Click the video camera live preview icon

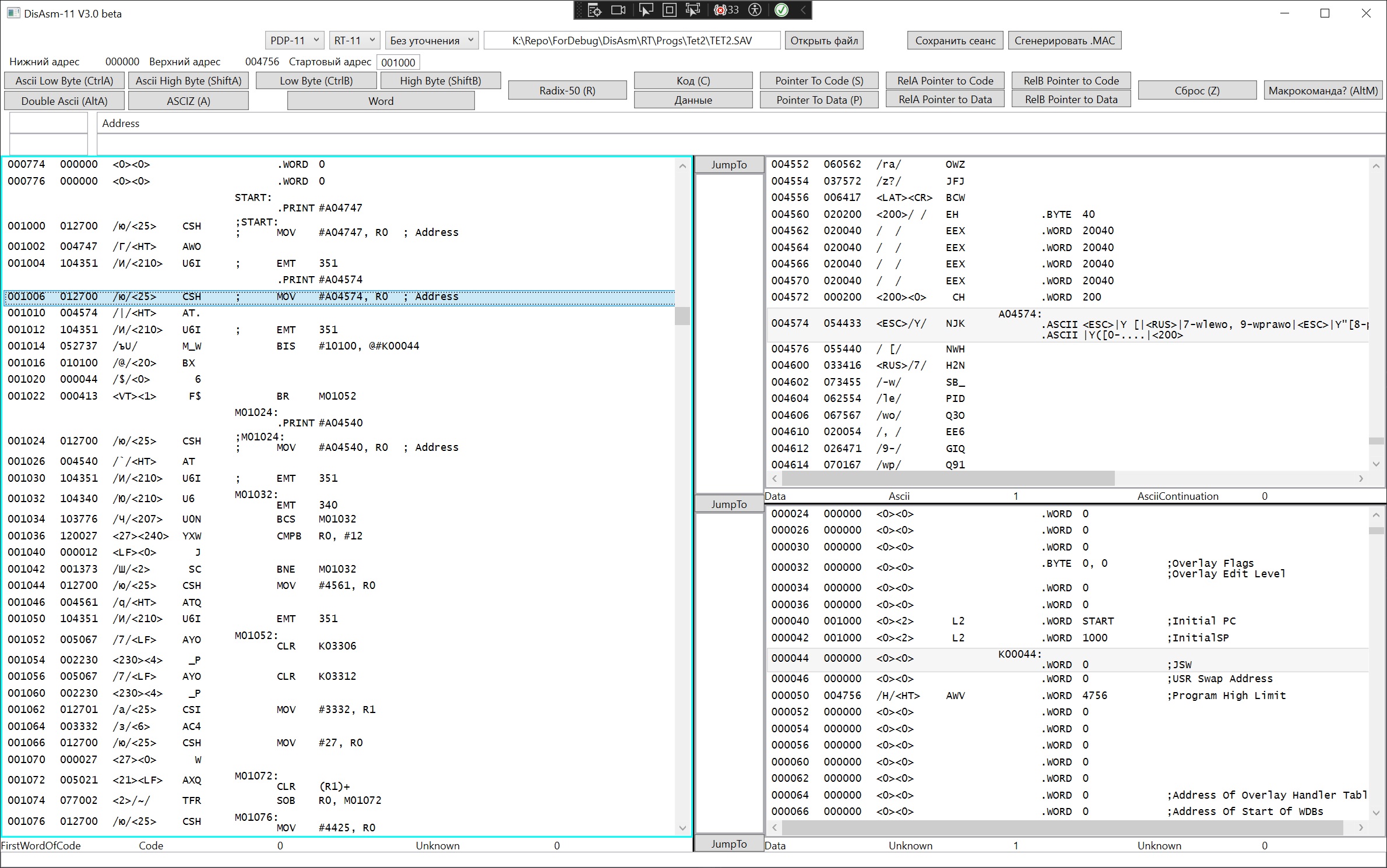point(618,10)
